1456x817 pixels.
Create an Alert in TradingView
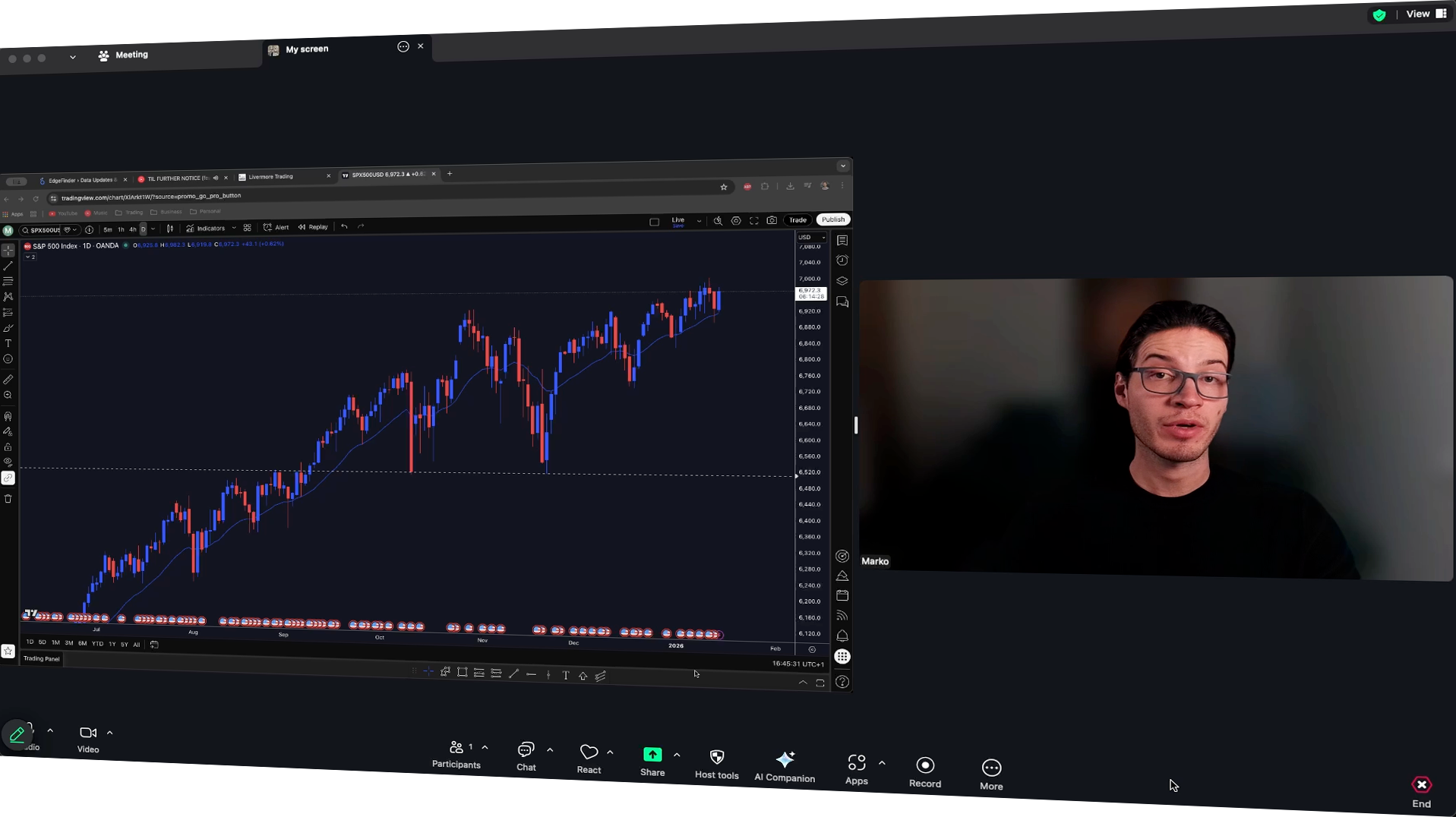pyautogui.click(x=276, y=227)
